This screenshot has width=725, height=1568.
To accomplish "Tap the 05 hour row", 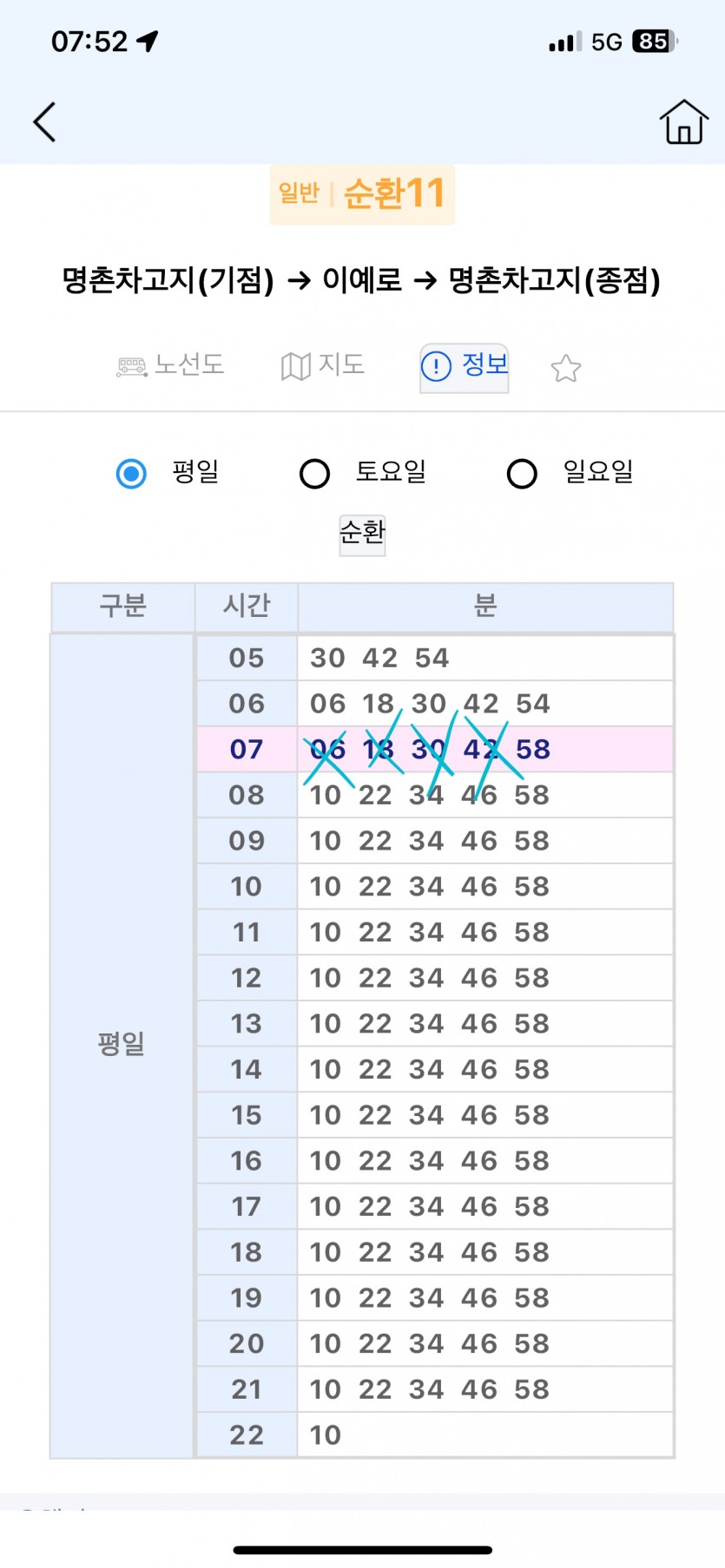I will tap(247, 658).
